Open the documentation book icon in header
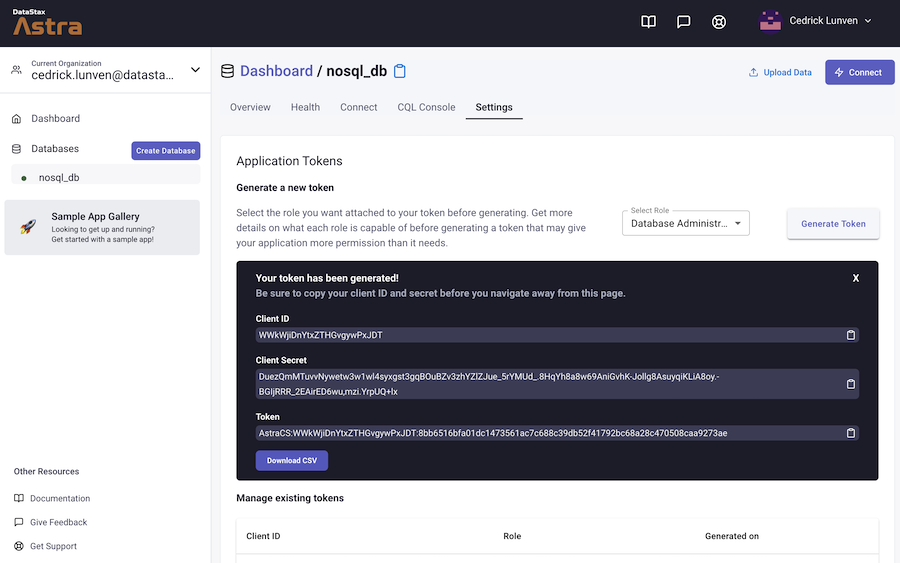Viewport: 900px width, 563px height. [x=648, y=22]
